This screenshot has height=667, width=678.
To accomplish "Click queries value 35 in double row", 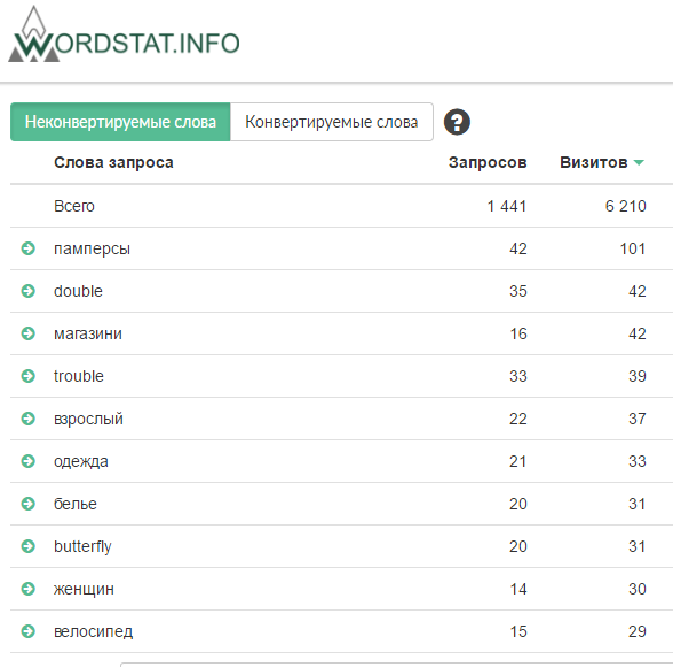I will (518, 291).
